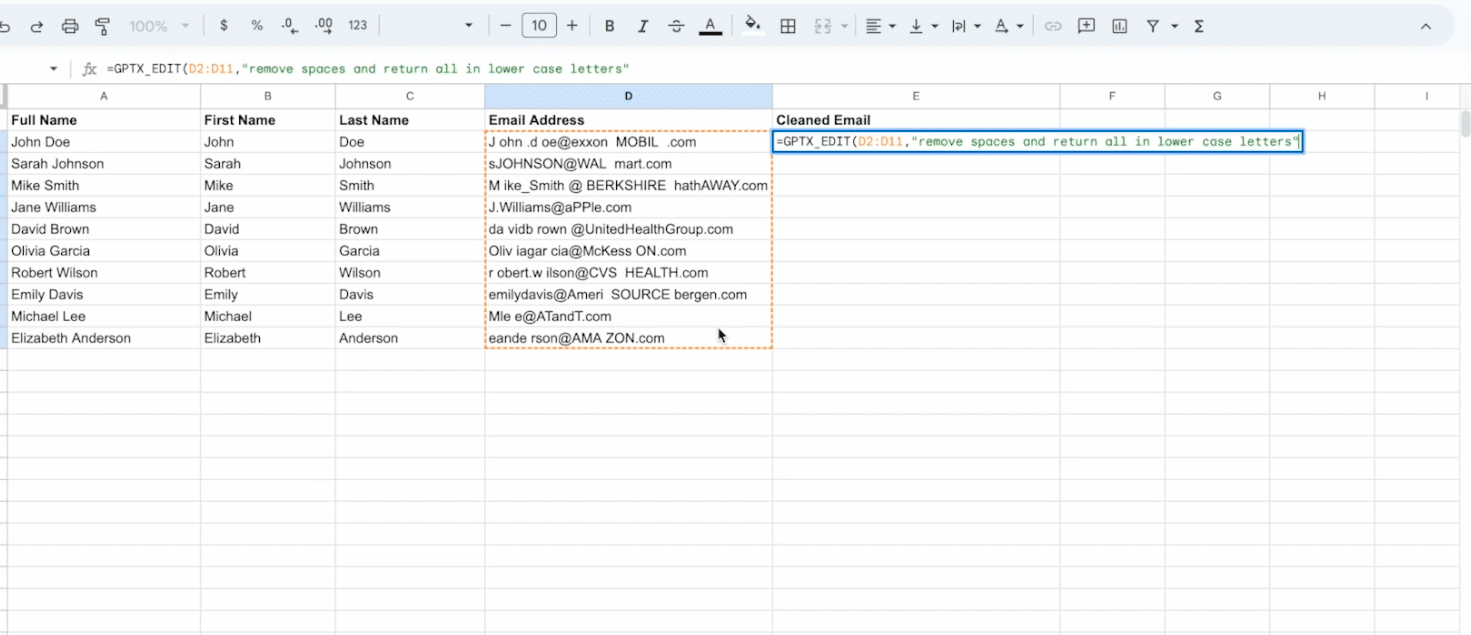Select column E header

point(916,96)
